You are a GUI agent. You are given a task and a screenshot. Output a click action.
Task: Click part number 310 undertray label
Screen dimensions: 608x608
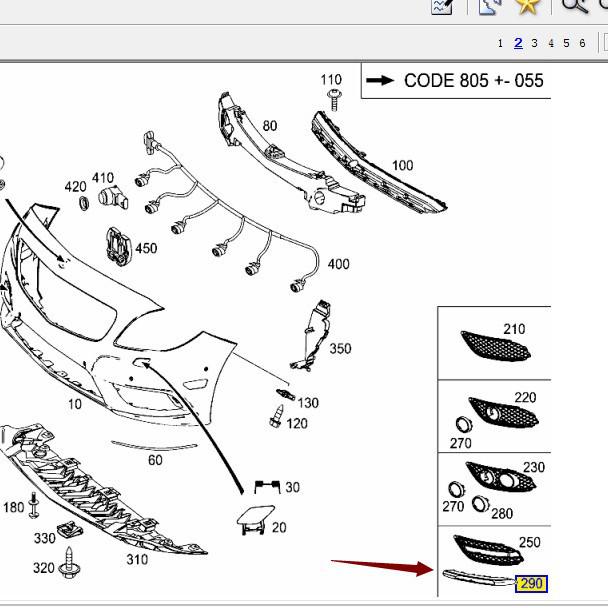[136, 560]
